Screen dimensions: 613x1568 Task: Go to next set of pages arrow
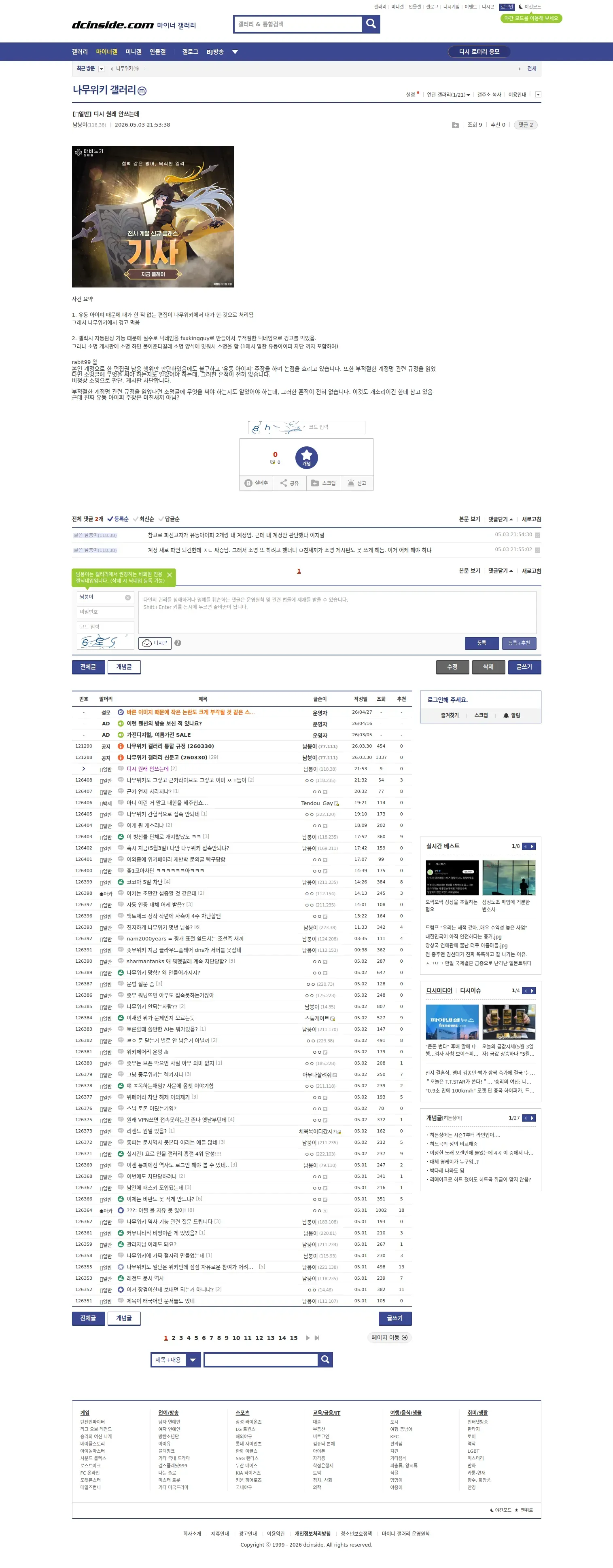click(308, 1337)
